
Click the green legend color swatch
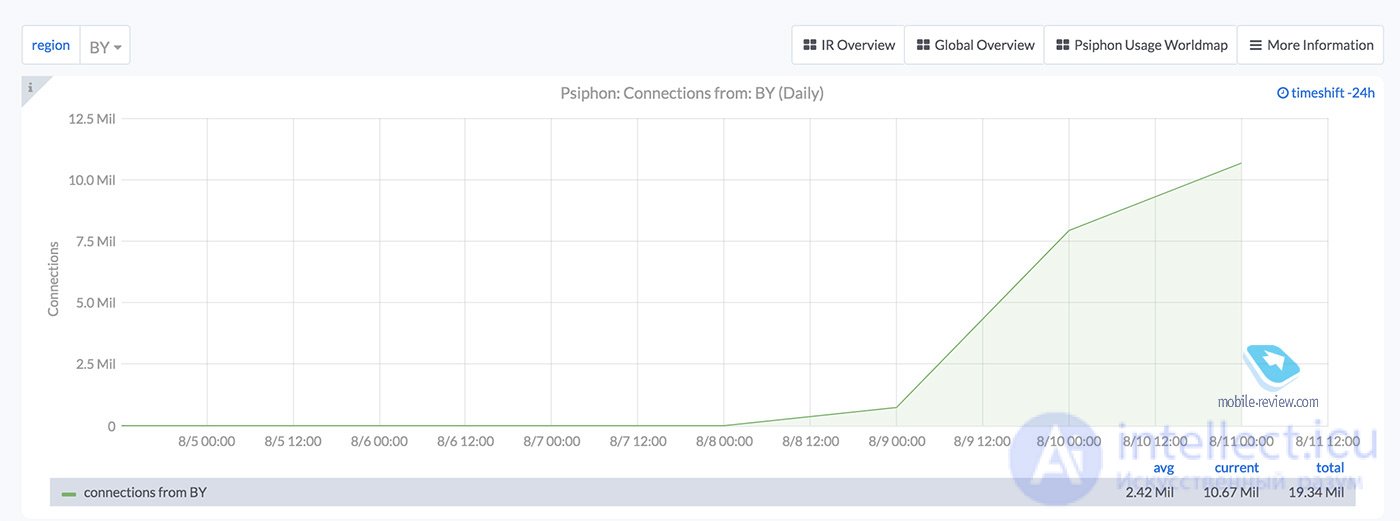[x=69, y=493]
